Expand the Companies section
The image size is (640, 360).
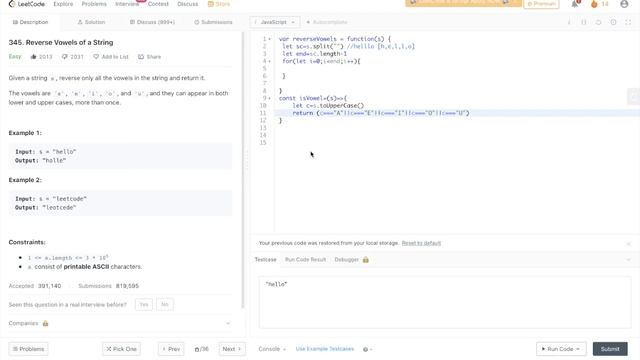tap(228, 323)
